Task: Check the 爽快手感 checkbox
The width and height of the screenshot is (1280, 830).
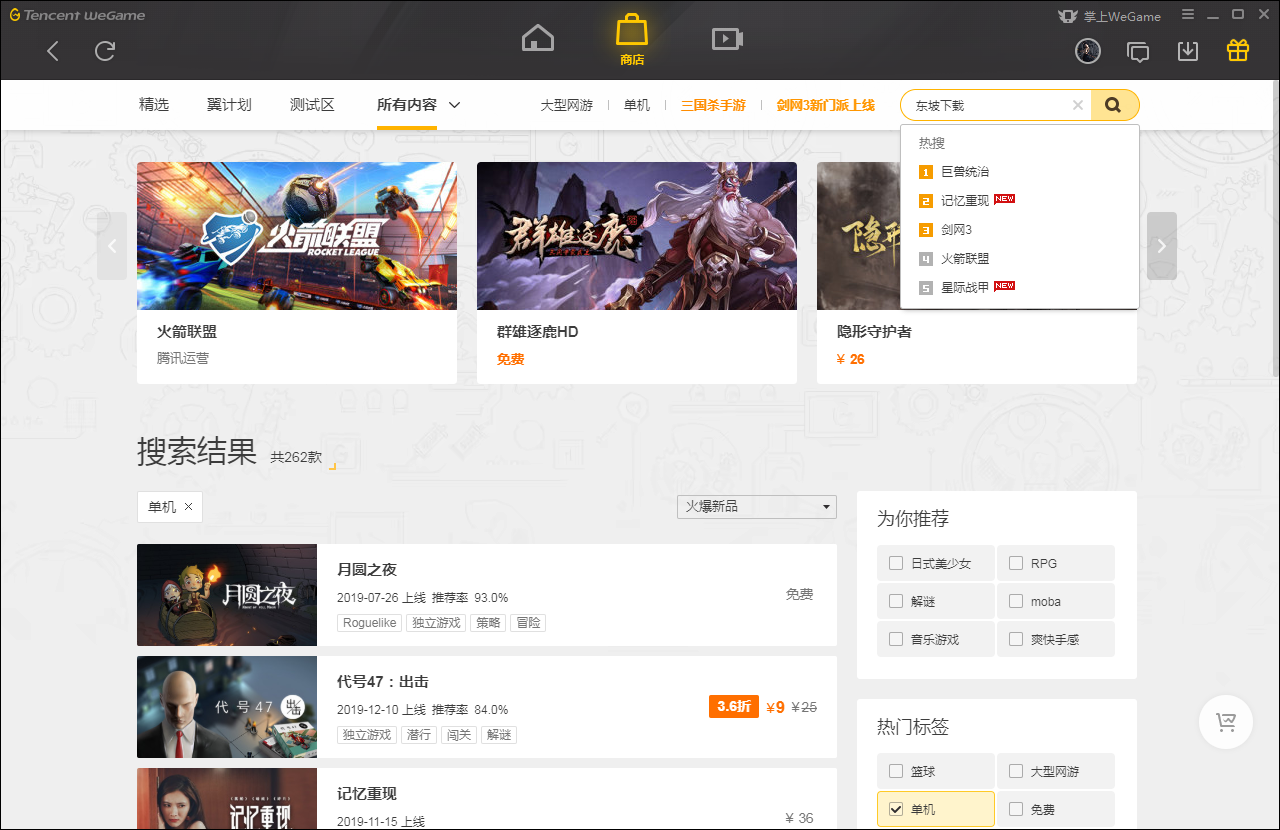Action: click(1016, 639)
